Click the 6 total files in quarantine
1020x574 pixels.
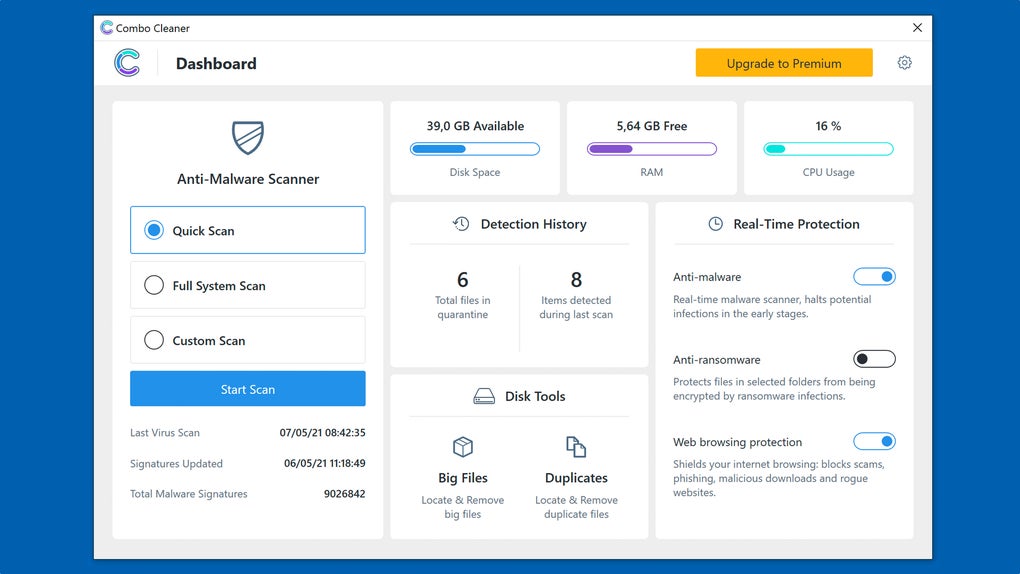point(463,280)
